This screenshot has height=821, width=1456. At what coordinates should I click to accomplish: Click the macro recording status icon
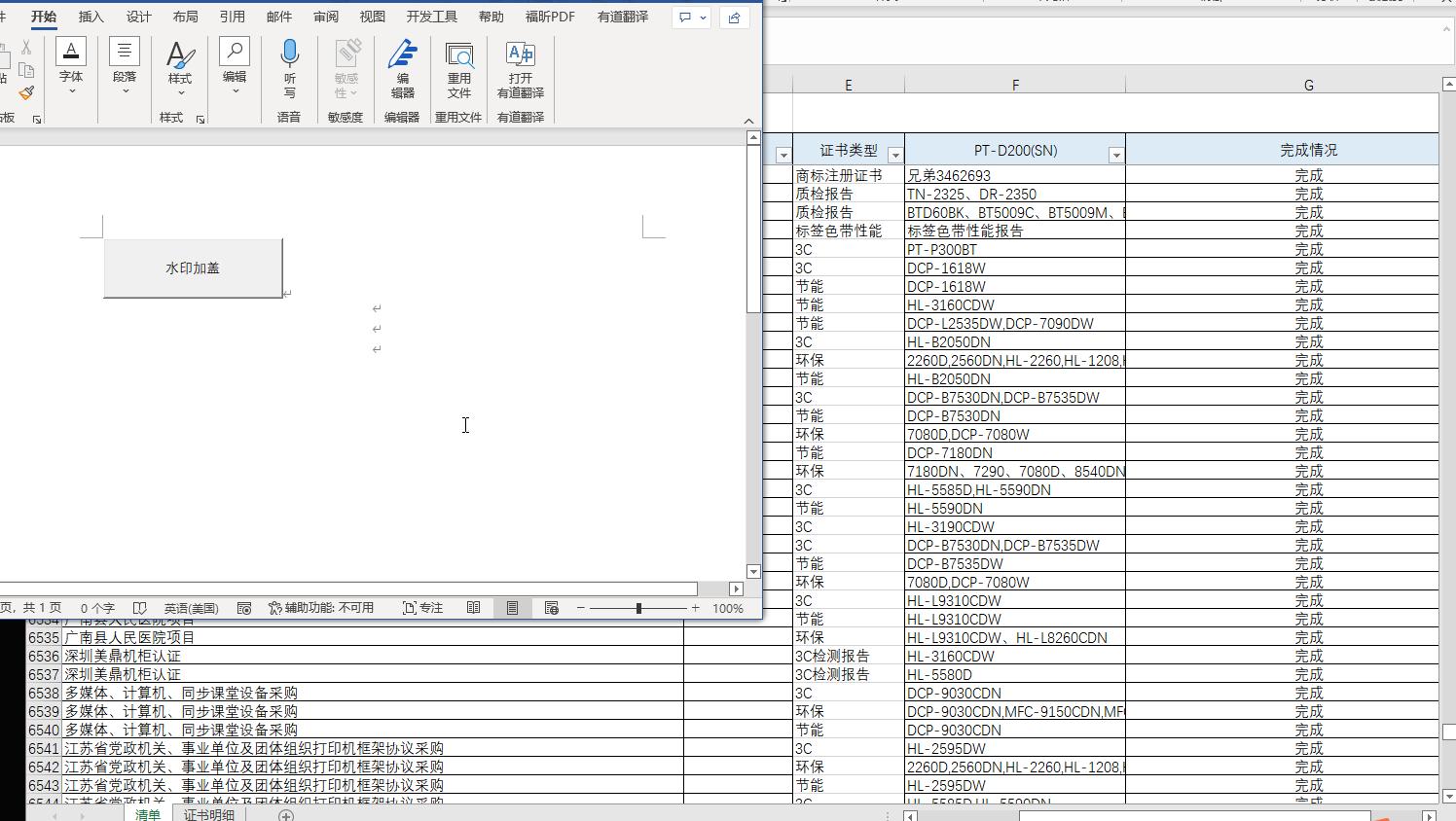click(x=244, y=608)
